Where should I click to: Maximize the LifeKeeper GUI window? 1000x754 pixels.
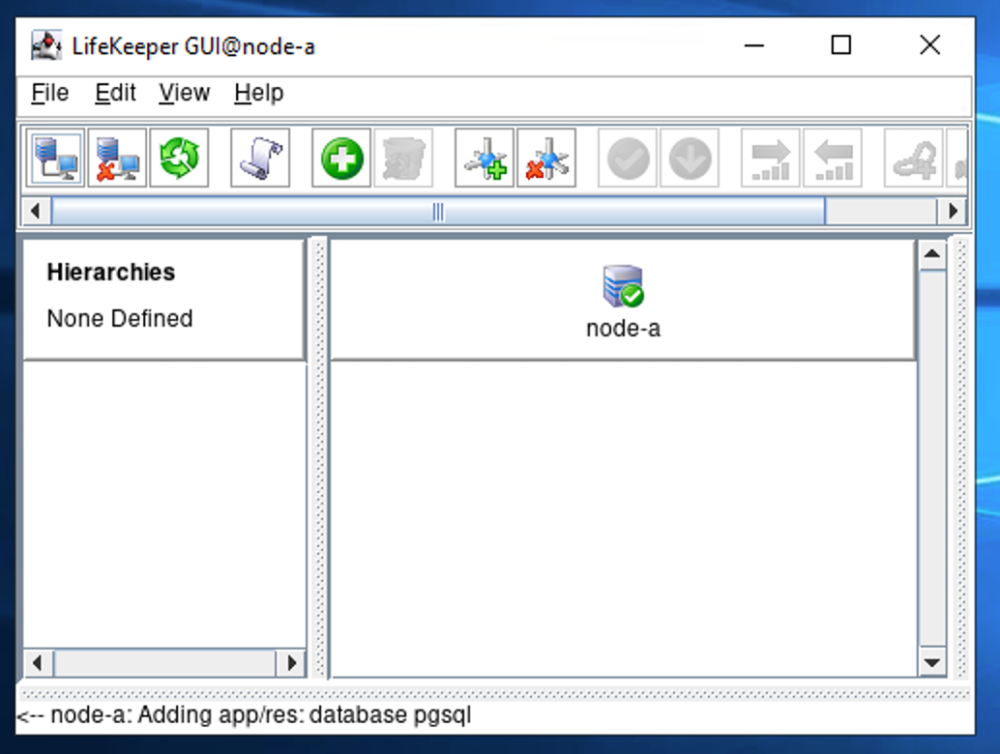pos(841,45)
